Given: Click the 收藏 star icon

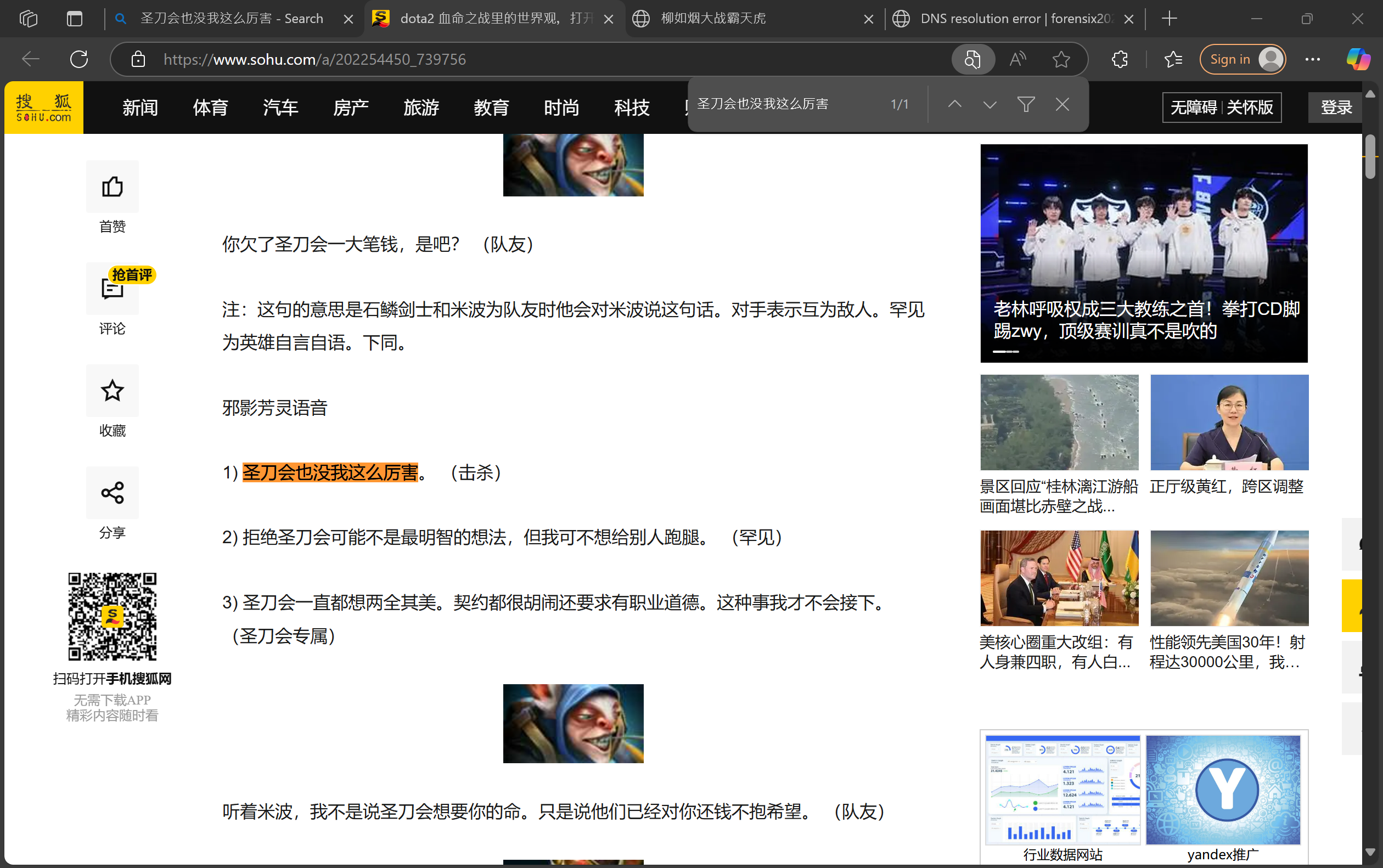Looking at the screenshot, I should point(112,391).
